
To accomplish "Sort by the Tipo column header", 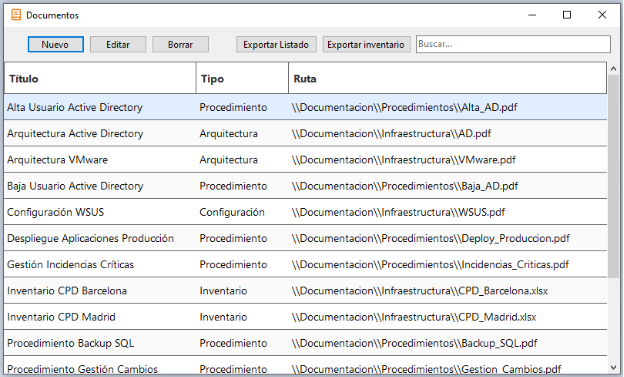I will pos(242,78).
